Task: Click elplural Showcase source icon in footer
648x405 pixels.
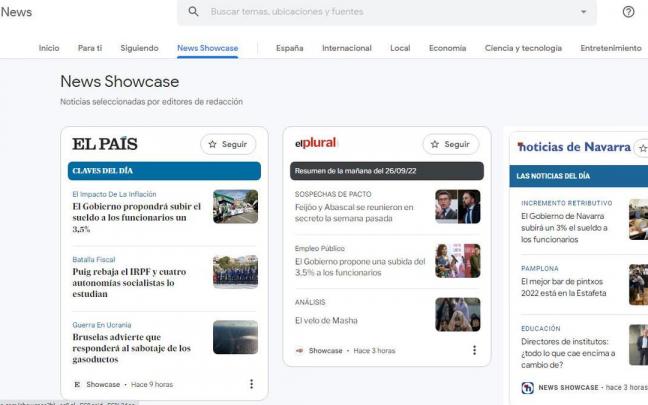Action: click(x=300, y=350)
